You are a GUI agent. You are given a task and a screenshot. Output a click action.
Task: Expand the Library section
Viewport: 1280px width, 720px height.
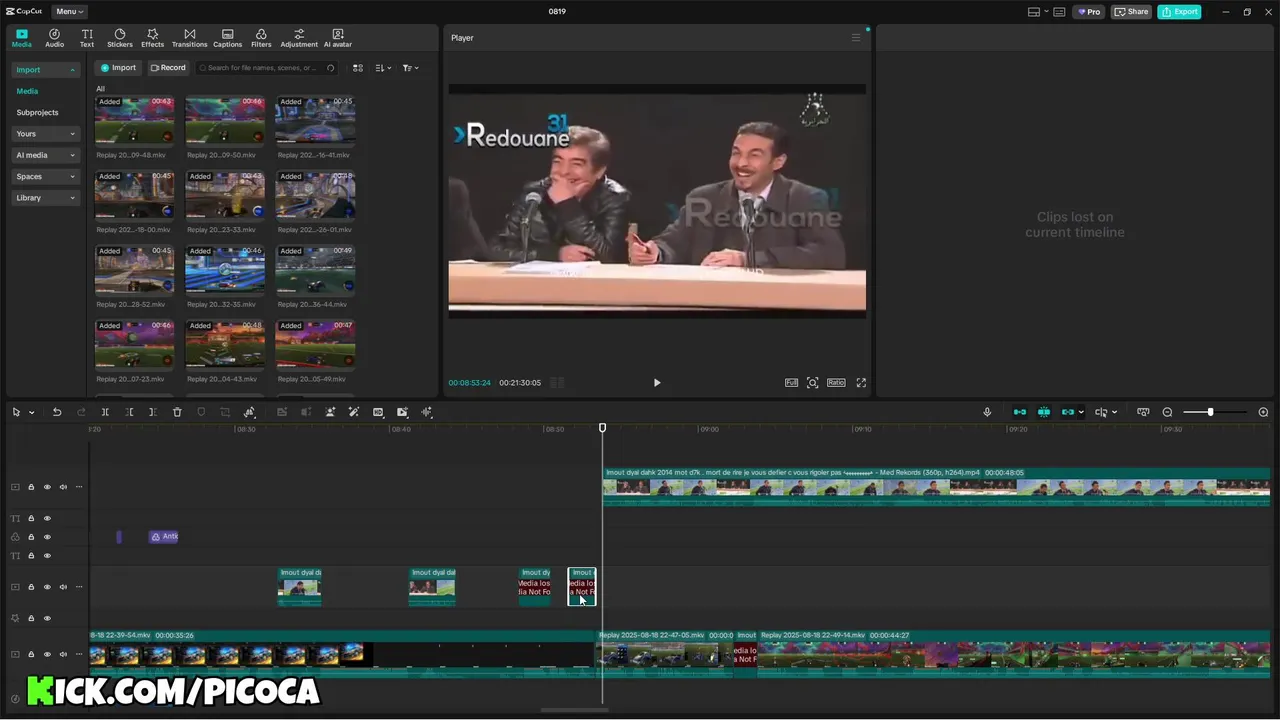click(45, 198)
